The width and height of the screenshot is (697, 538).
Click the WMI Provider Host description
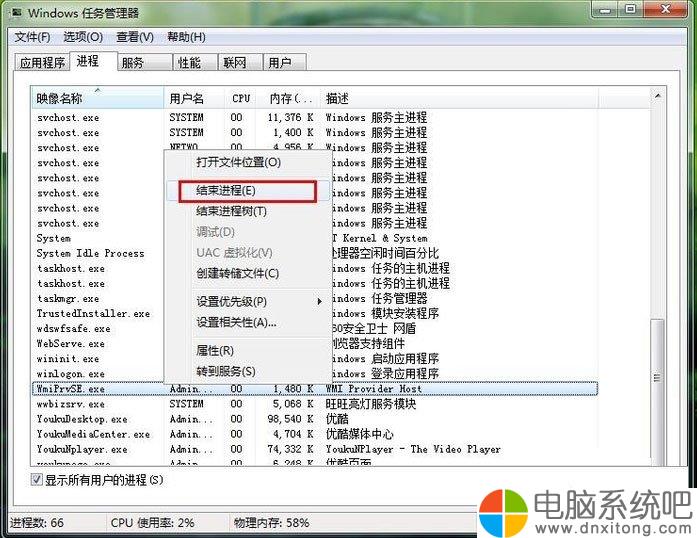373,389
